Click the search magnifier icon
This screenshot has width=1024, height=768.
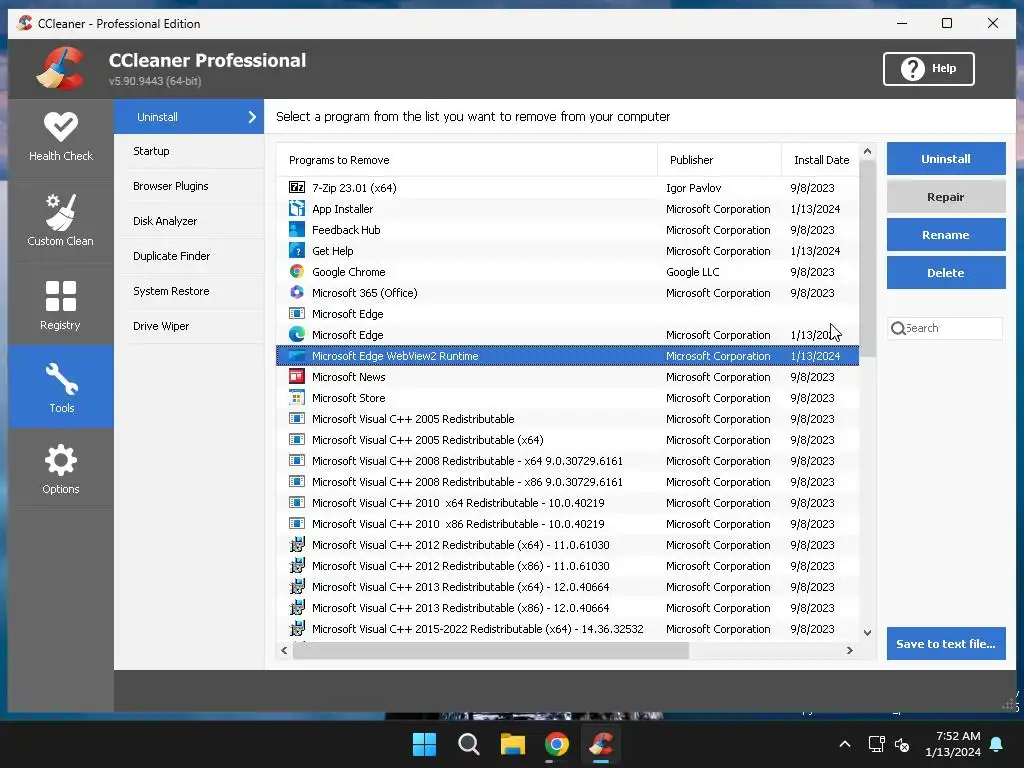[898, 328]
